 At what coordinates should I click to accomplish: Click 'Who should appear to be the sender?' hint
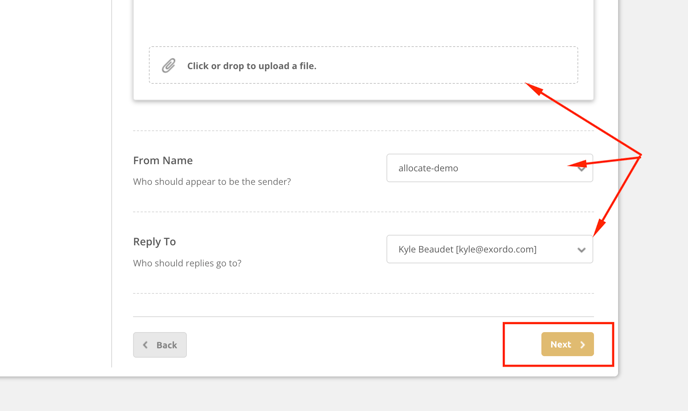[x=212, y=182]
